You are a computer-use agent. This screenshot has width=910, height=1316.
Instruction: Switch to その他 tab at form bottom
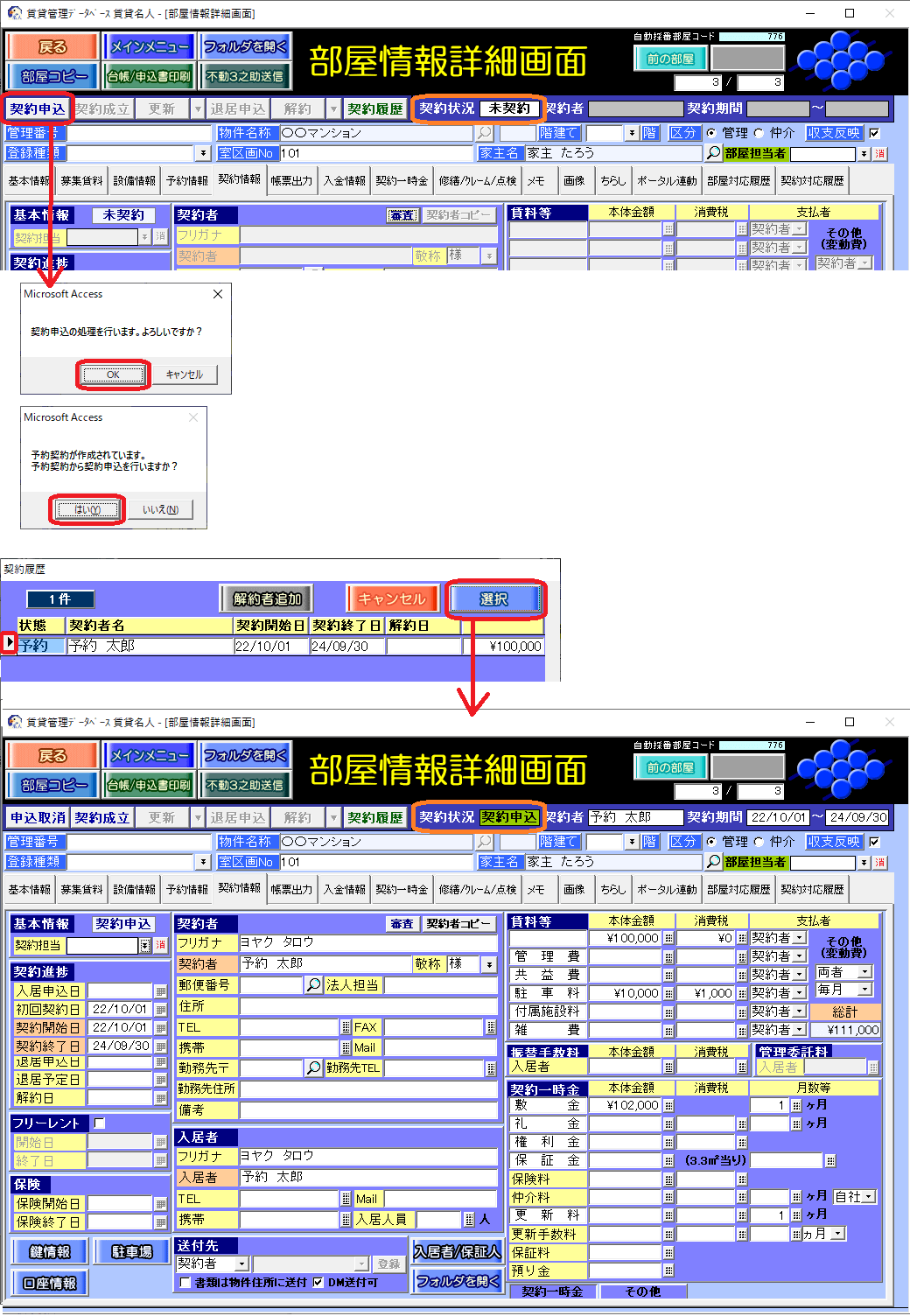click(643, 1291)
